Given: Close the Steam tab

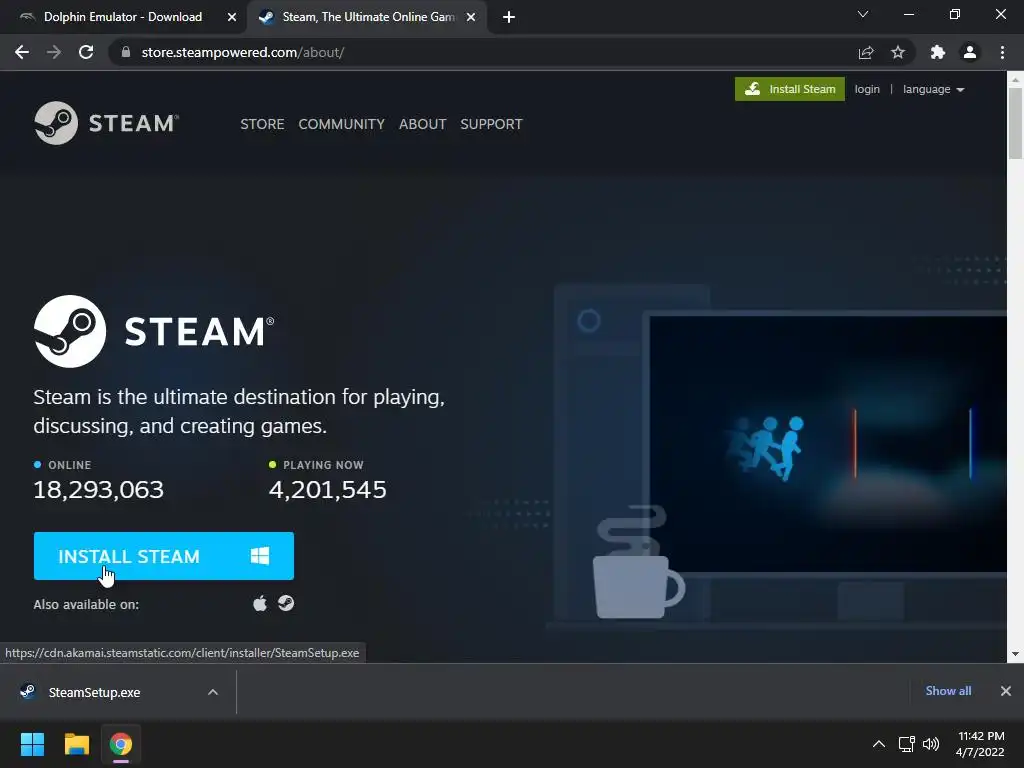Looking at the screenshot, I should pyautogui.click(x=471, y=17).
